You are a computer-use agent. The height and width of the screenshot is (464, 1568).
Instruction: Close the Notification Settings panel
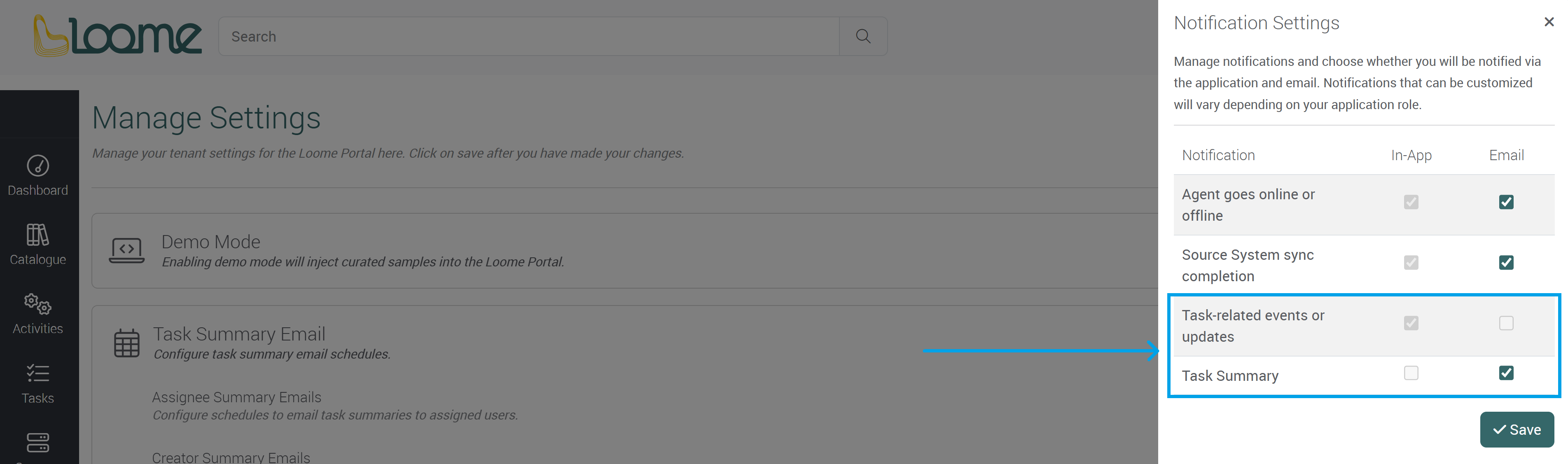point(1549,22)
